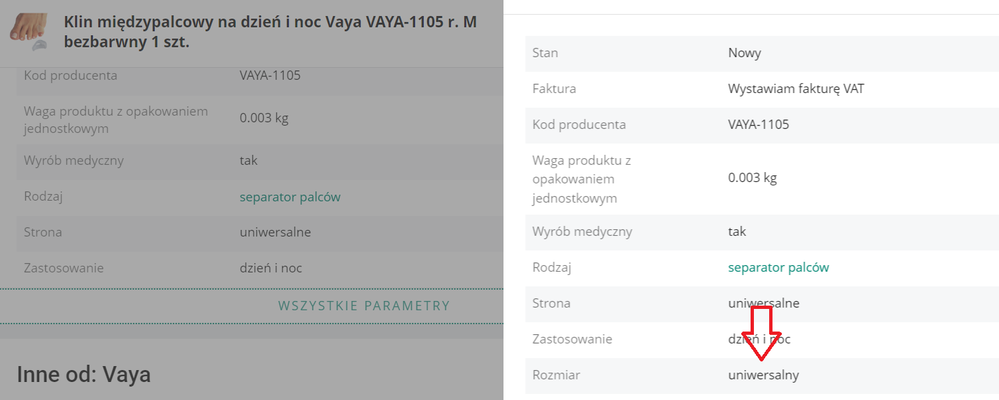This screenshot has height=400, width=999.
Task: Click 'VAYA-1105' producer code in left list
Action: pos(270,75)
